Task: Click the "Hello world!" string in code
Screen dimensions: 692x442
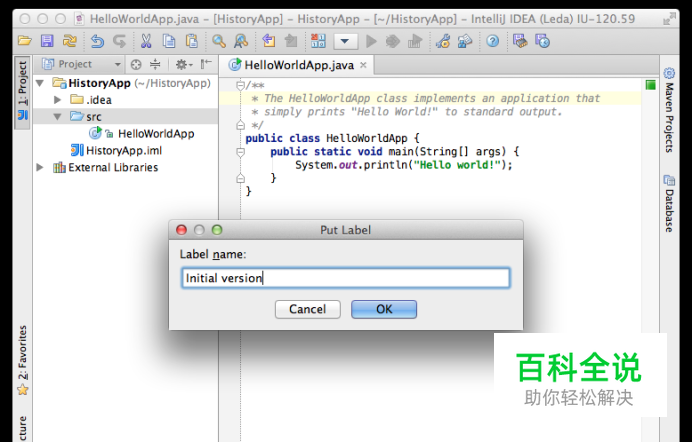Action: 456,165
